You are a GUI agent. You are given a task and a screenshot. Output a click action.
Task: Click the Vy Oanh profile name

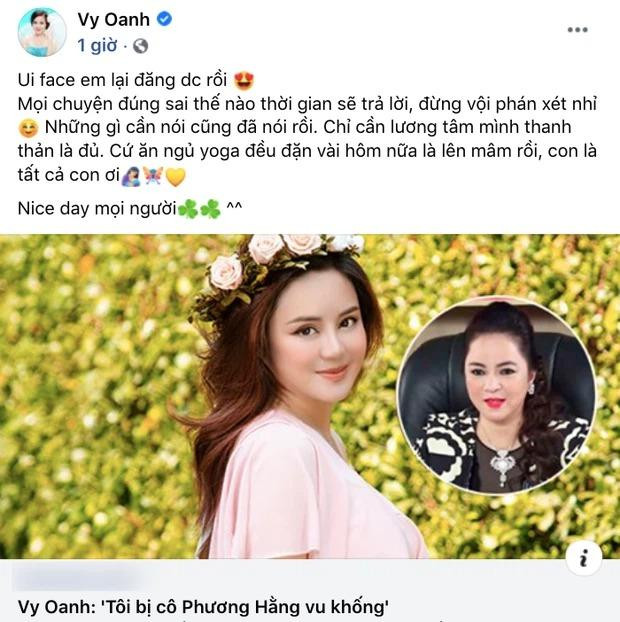(113, 19)
